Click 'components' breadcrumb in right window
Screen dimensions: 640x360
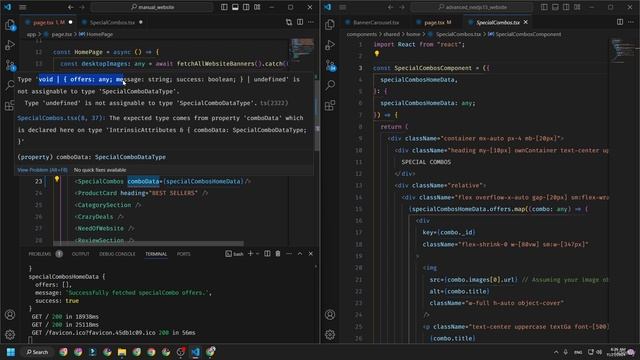coord(362,34)
